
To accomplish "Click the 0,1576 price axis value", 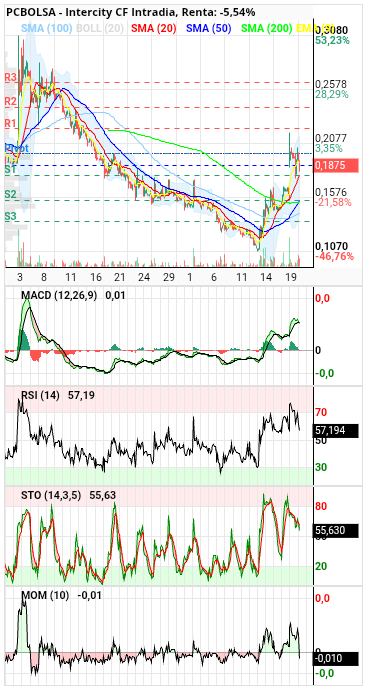I will point(332,192).
